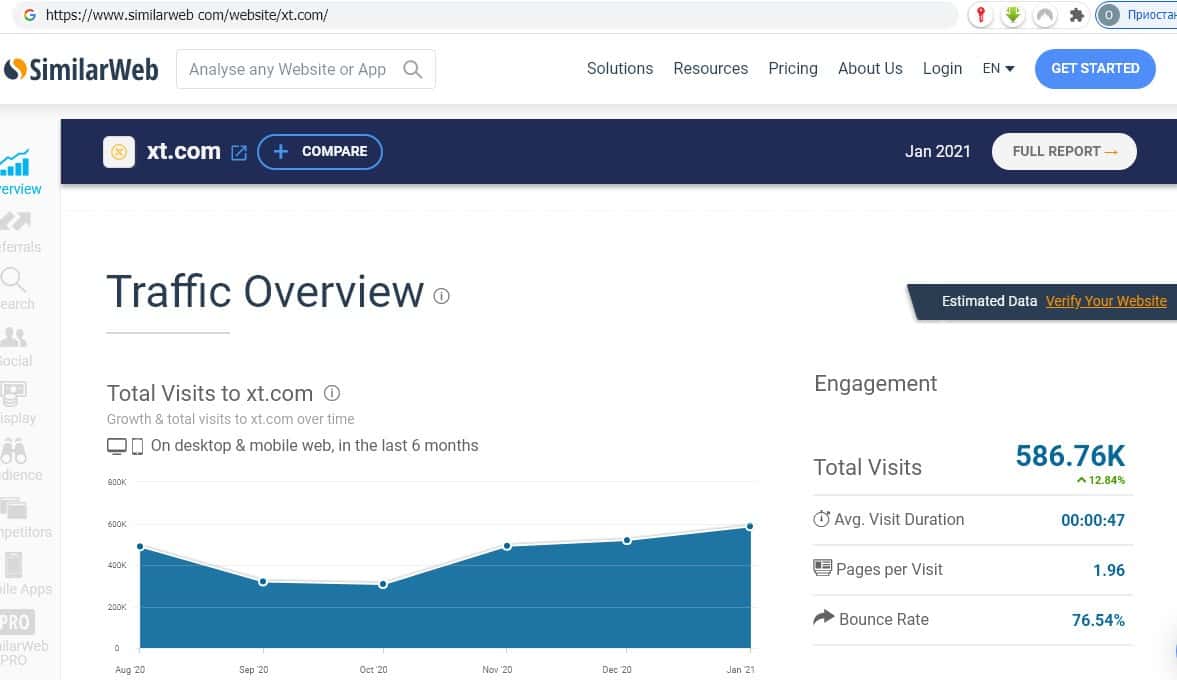Open the About Us menu

(870, 68)
